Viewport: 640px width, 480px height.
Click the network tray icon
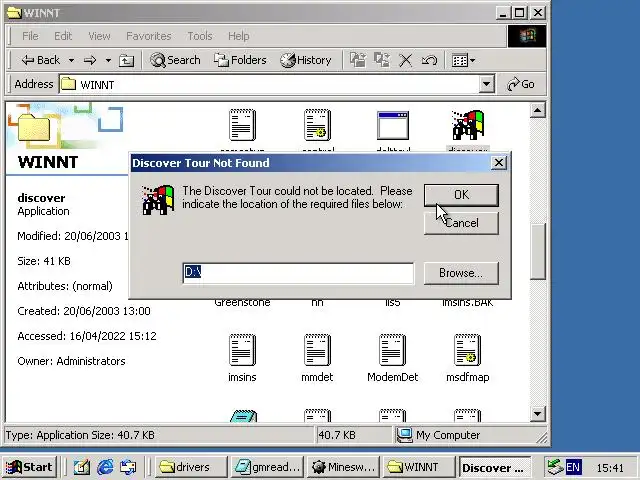pos(555,467)
